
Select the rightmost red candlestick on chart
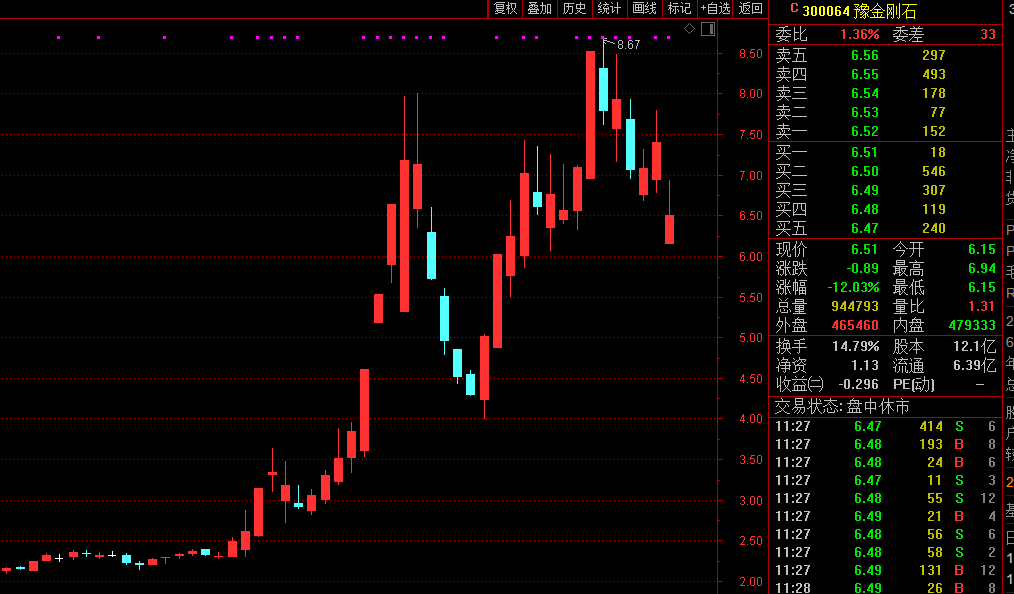pos(669,229)
